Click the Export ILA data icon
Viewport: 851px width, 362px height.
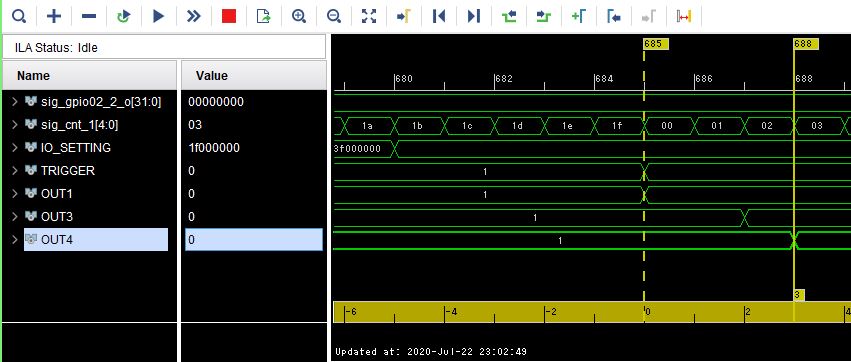click(x=264, y=16)
